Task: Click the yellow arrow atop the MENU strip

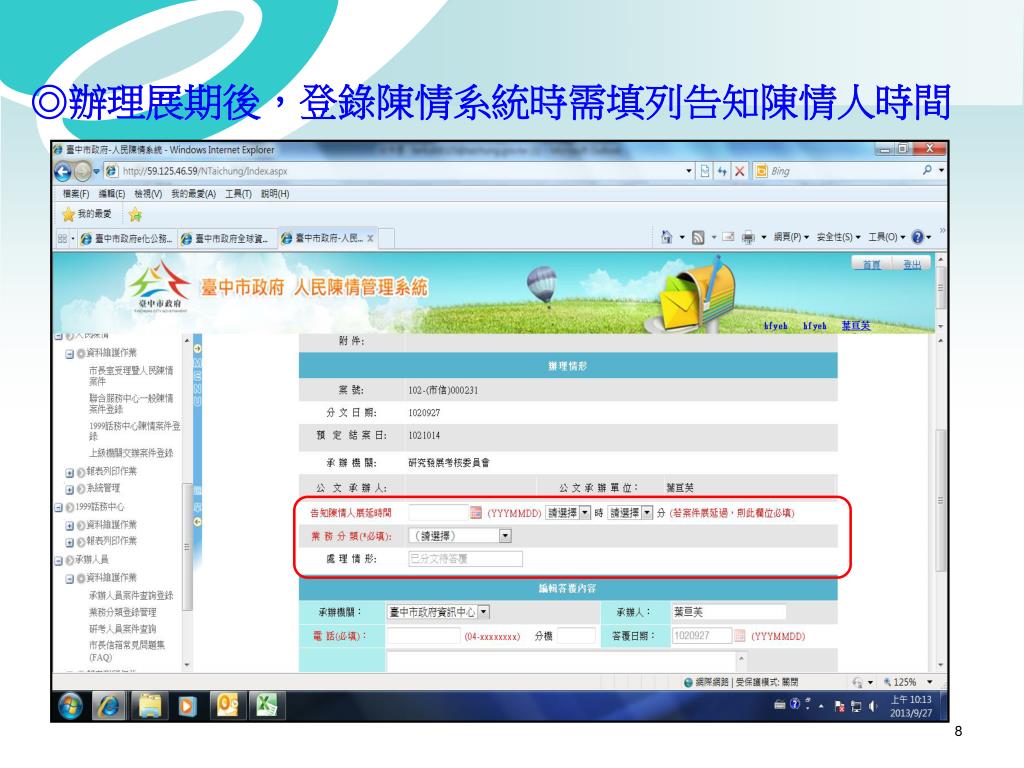Action: [197, 349]
